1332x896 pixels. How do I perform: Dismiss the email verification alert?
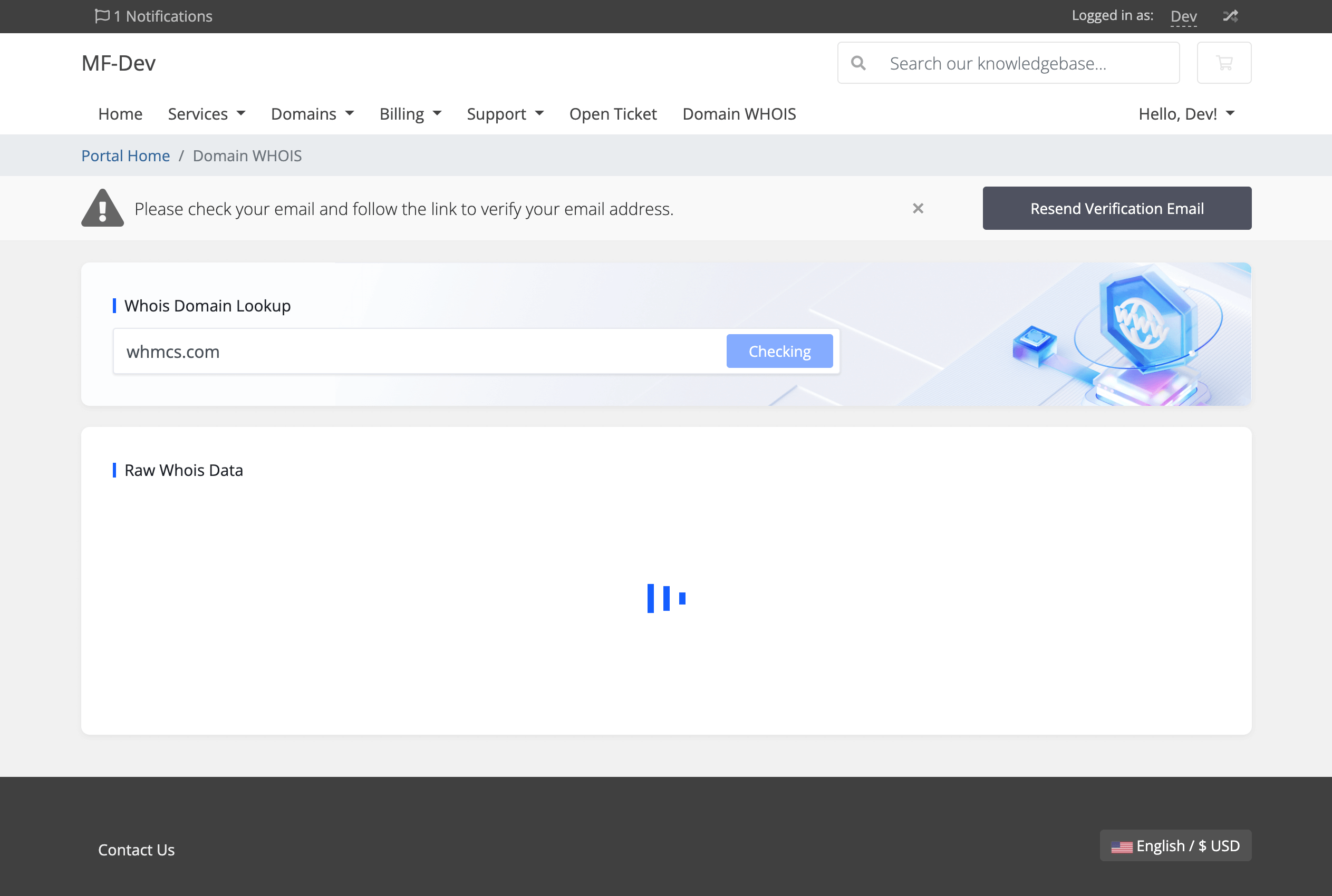pos(918,209)
